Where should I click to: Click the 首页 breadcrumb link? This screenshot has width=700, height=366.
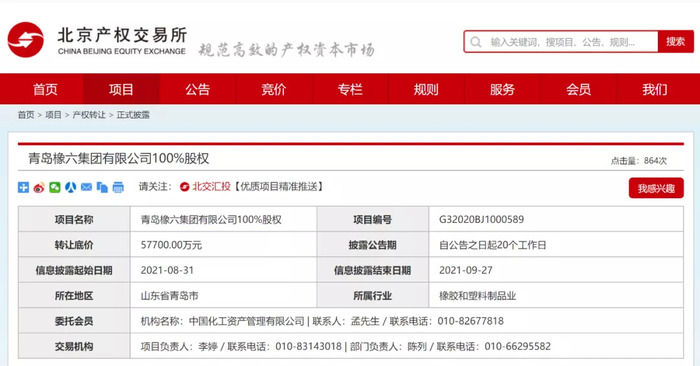tap(26, 115)
